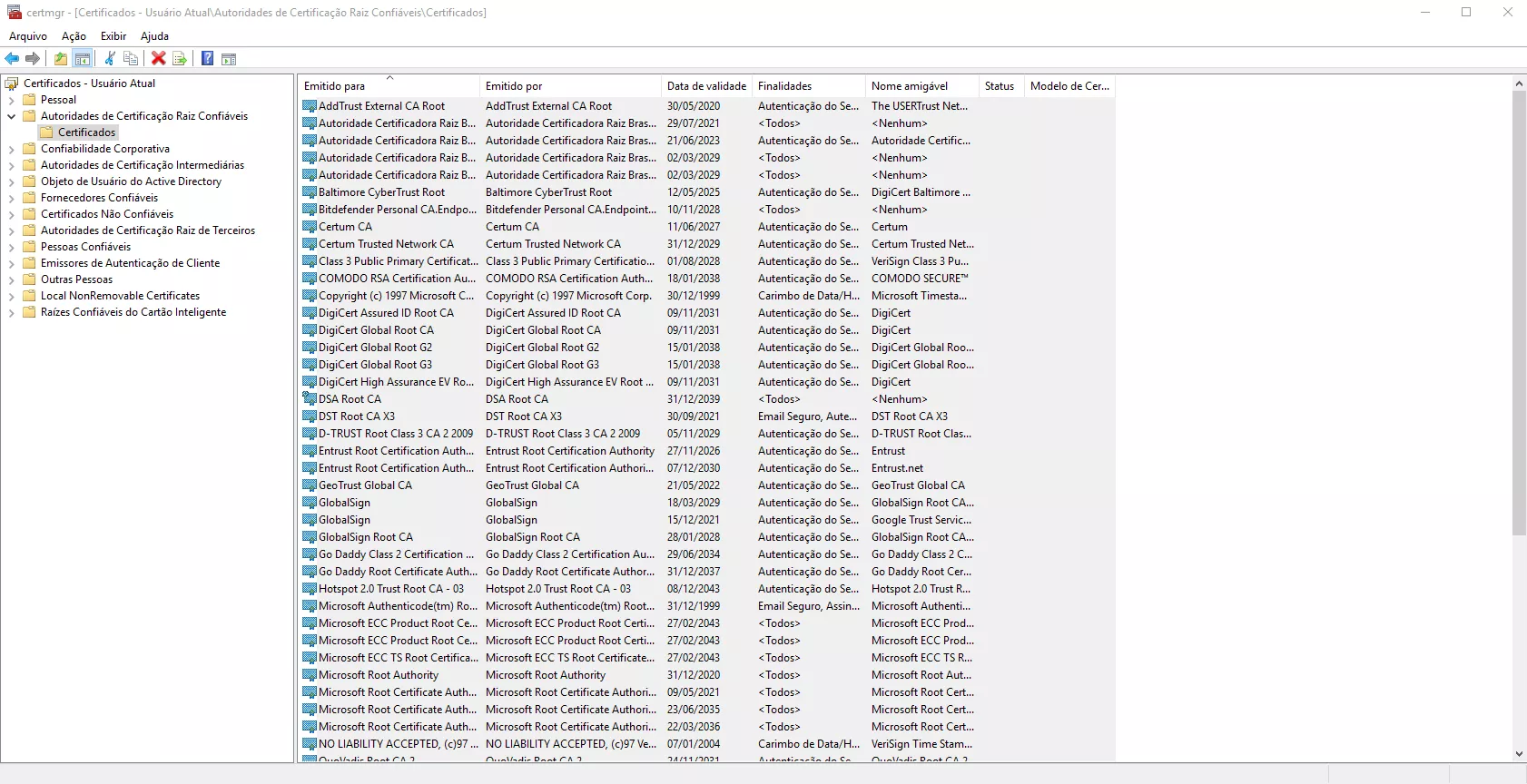Open the Arquivo menu
The height and width of the screenshot is (784, 1527).
click(x=28, y=36)
